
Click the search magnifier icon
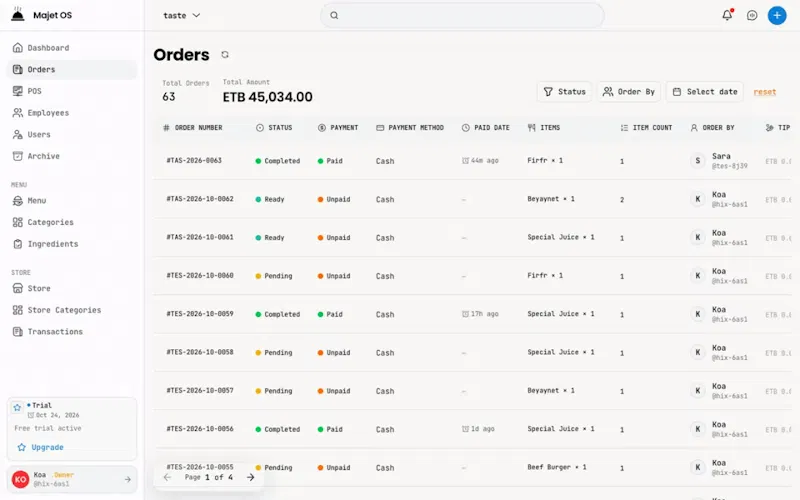click(334, 15)
